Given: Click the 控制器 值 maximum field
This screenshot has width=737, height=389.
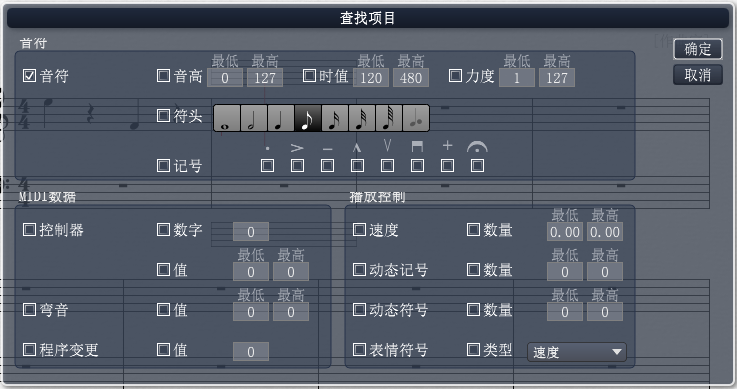Looking at the screenshot, I should pos(291,272).
